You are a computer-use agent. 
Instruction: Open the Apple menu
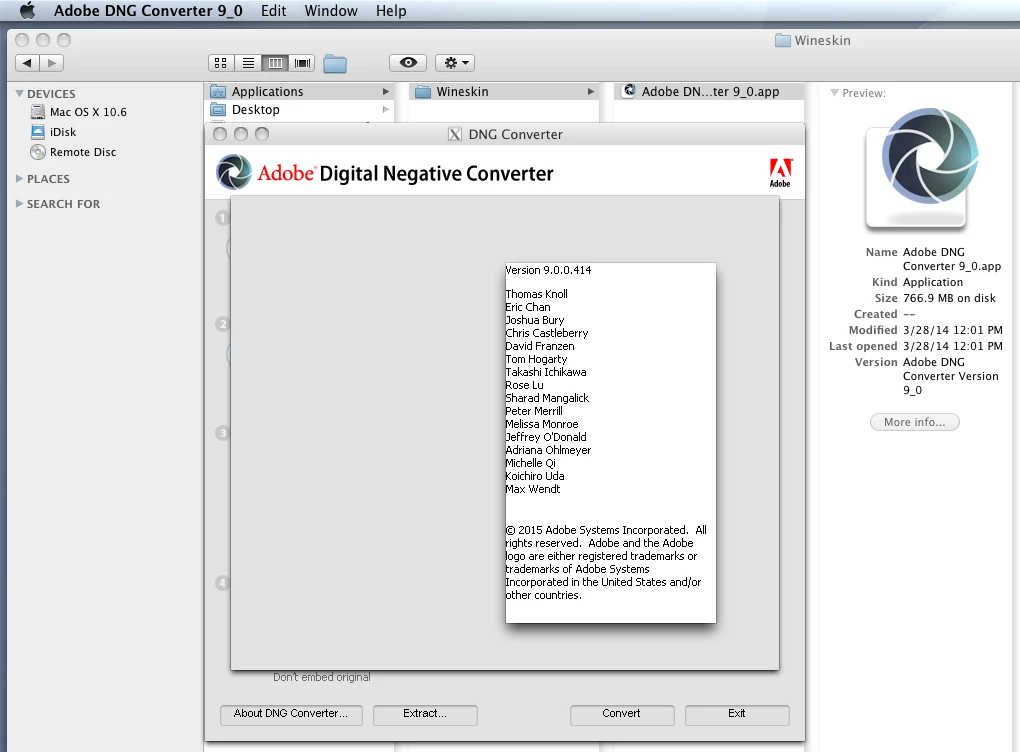click(27, 10)
